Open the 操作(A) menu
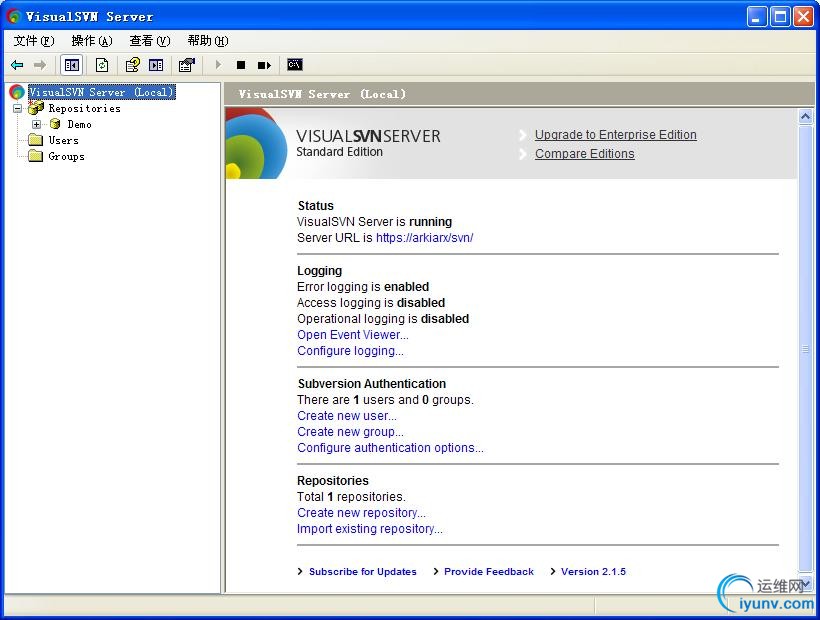Screen dimensions: 820x620 coord(91,41)
